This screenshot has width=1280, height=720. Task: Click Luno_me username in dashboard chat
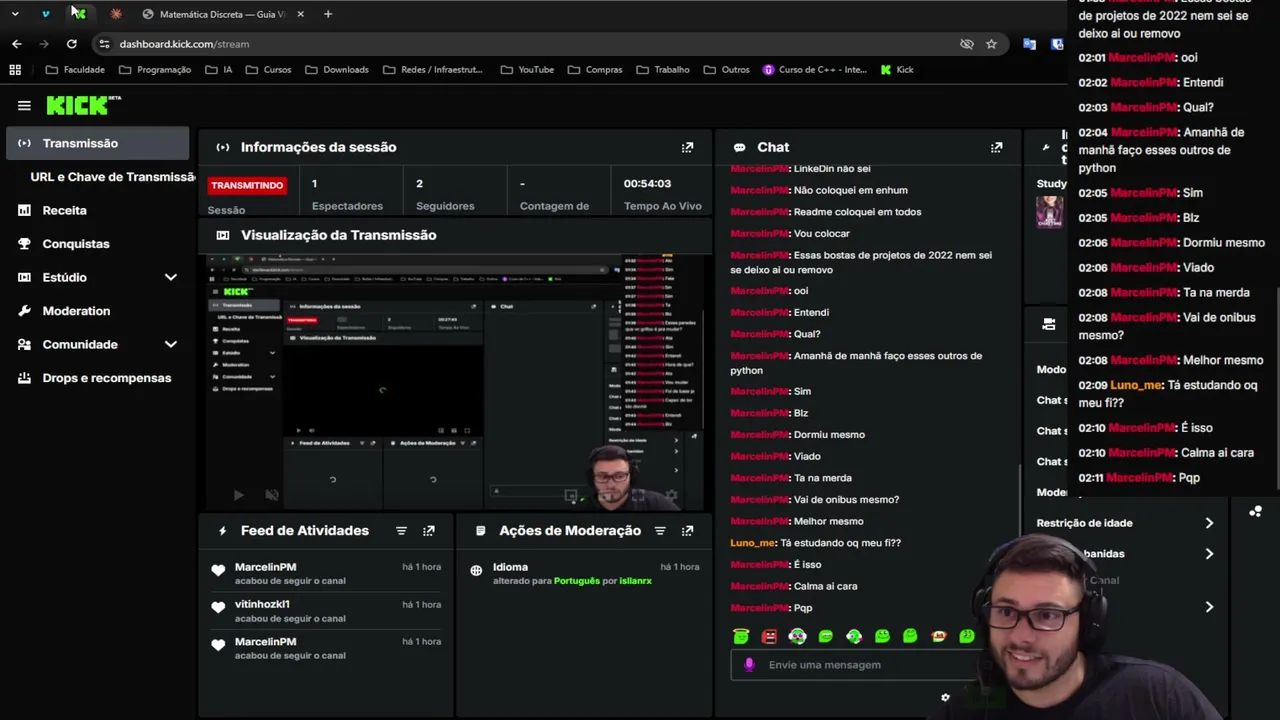752,543
